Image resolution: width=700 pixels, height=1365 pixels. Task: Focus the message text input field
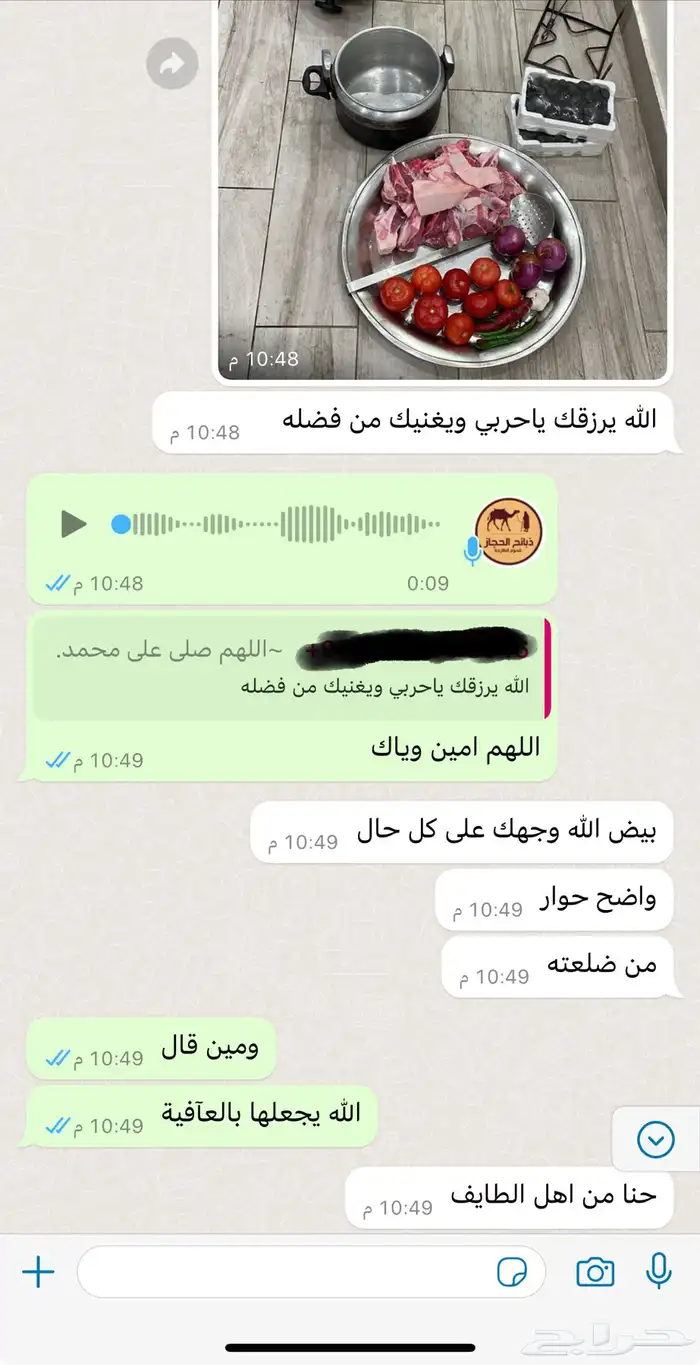311,1272
